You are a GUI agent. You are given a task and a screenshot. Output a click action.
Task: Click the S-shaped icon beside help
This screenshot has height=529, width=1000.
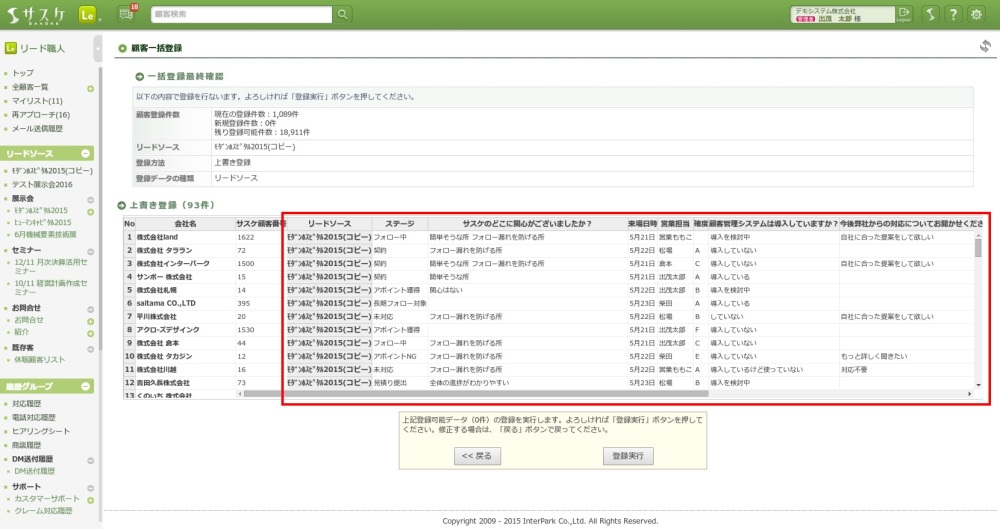(x=929, y=14)
